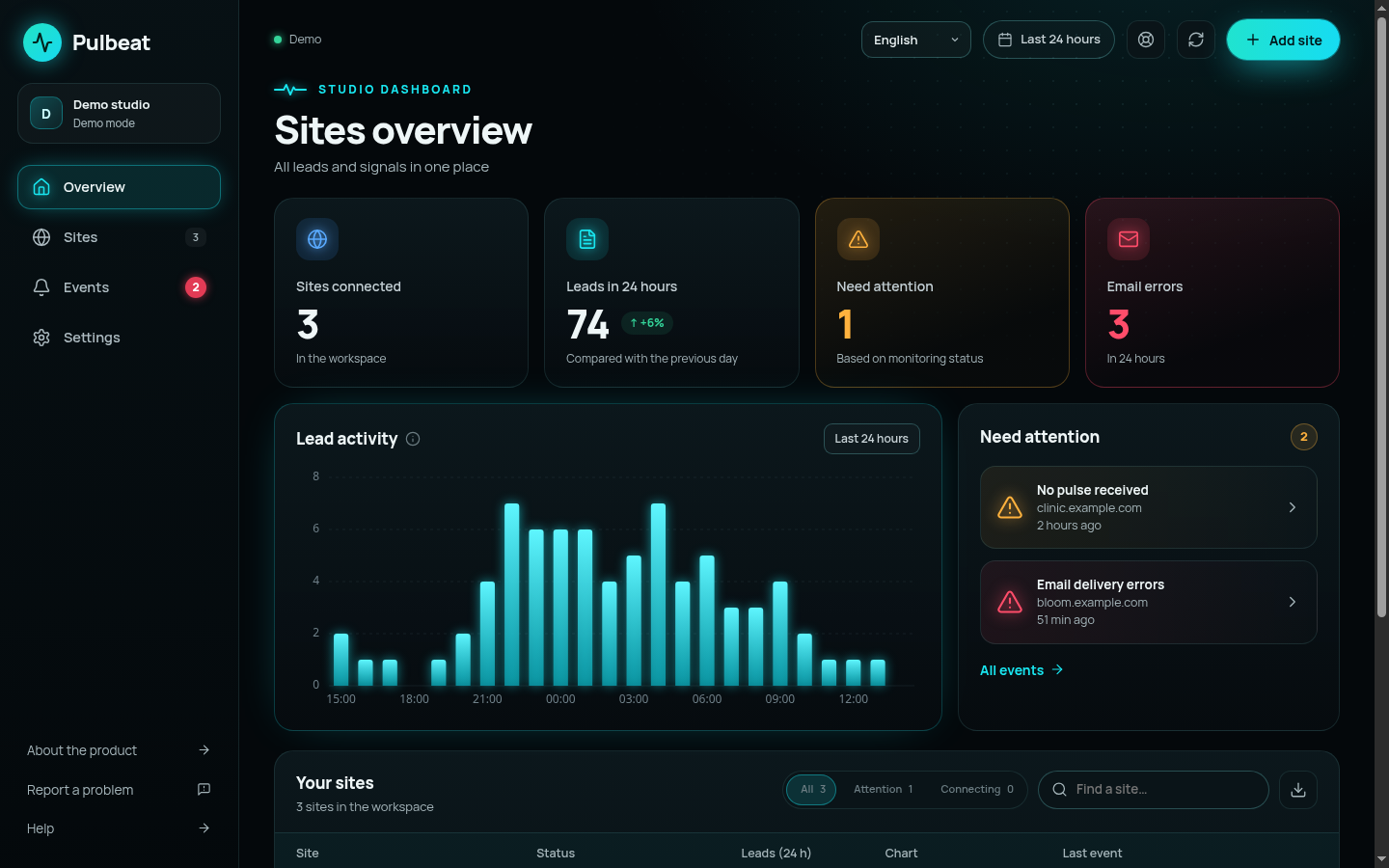This screenshot has width=1389, height=868.
Task: Open the Demo studio workspace switcher
Action: (x=119, y=114)
